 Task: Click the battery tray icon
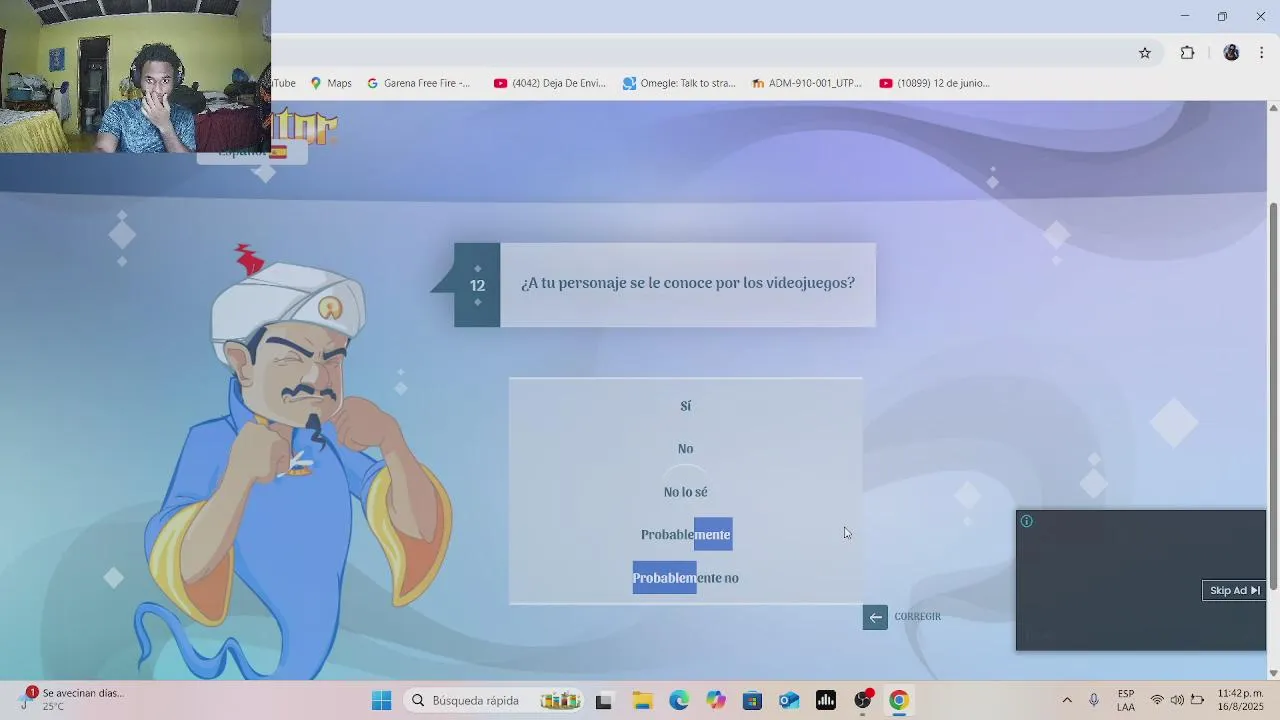pos(1197,701)
